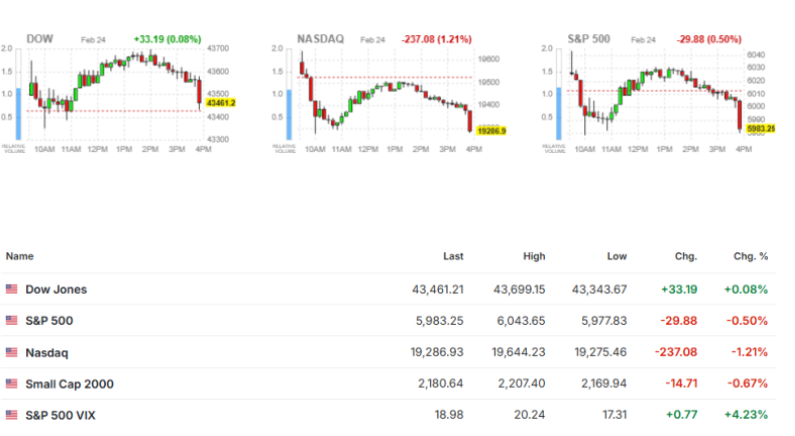
Task: Click Dow Jones low value 43,343.67
Action: [x=599, y=289]
